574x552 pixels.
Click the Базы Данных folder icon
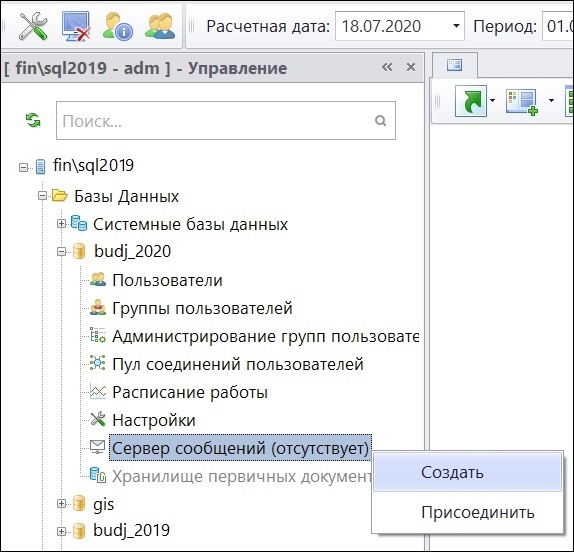click(60, 196)
